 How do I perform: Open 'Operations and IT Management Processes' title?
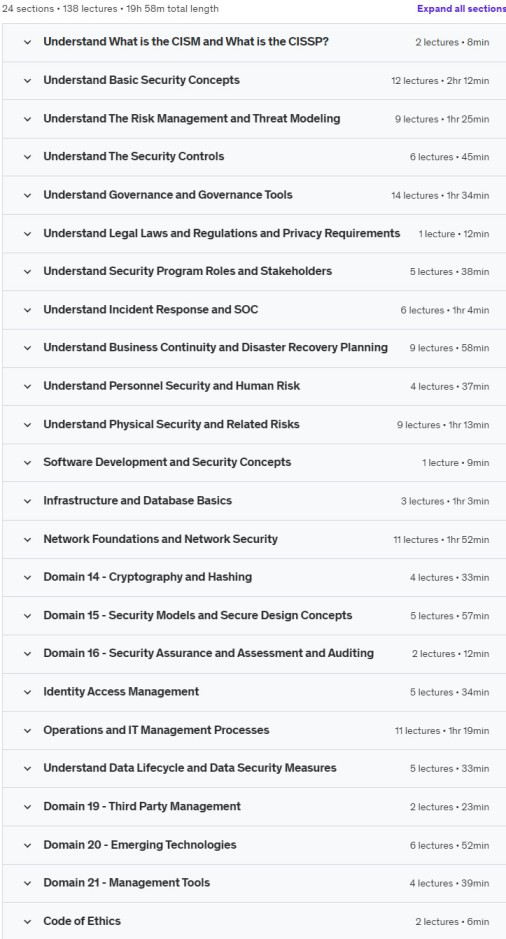pos(156,730)
